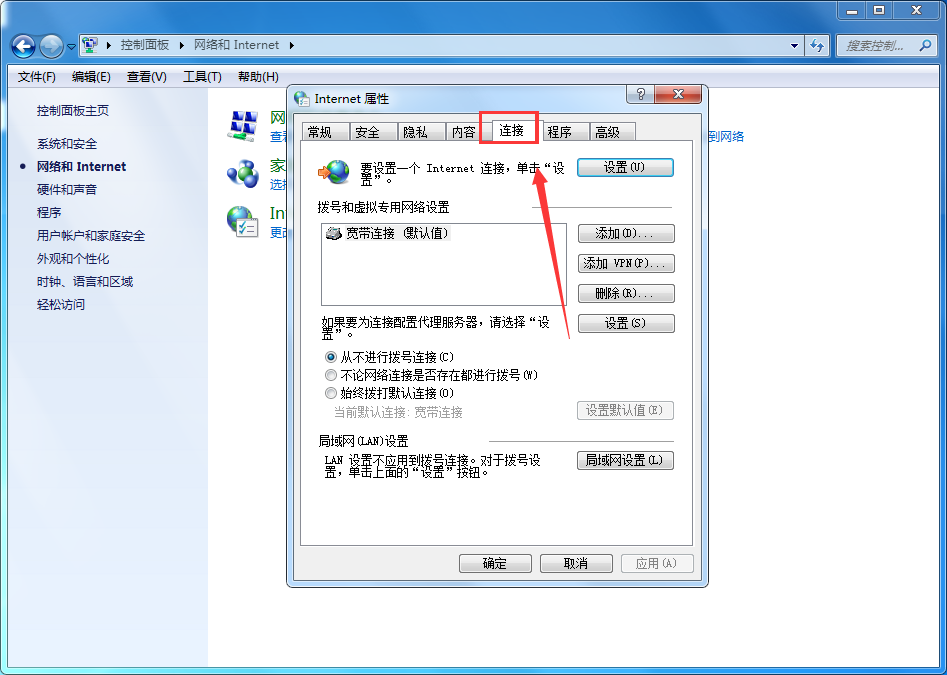Switch to the 常规 tab

click(x=326, y=132)
